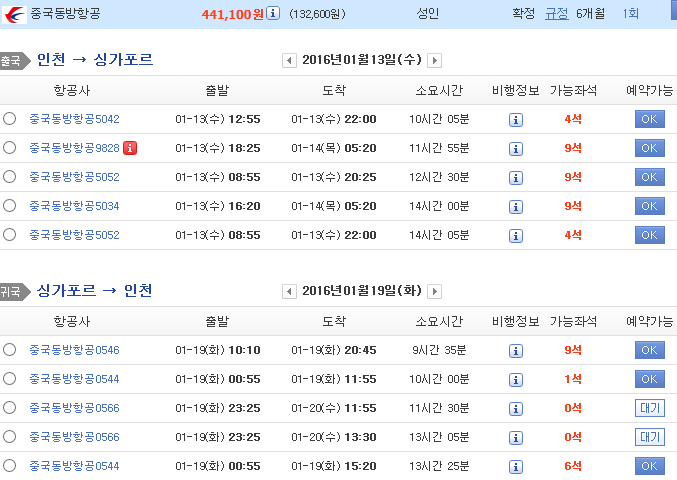
Task: Click OK button for 5052 arriving 20:25
Action: (649, 177)
